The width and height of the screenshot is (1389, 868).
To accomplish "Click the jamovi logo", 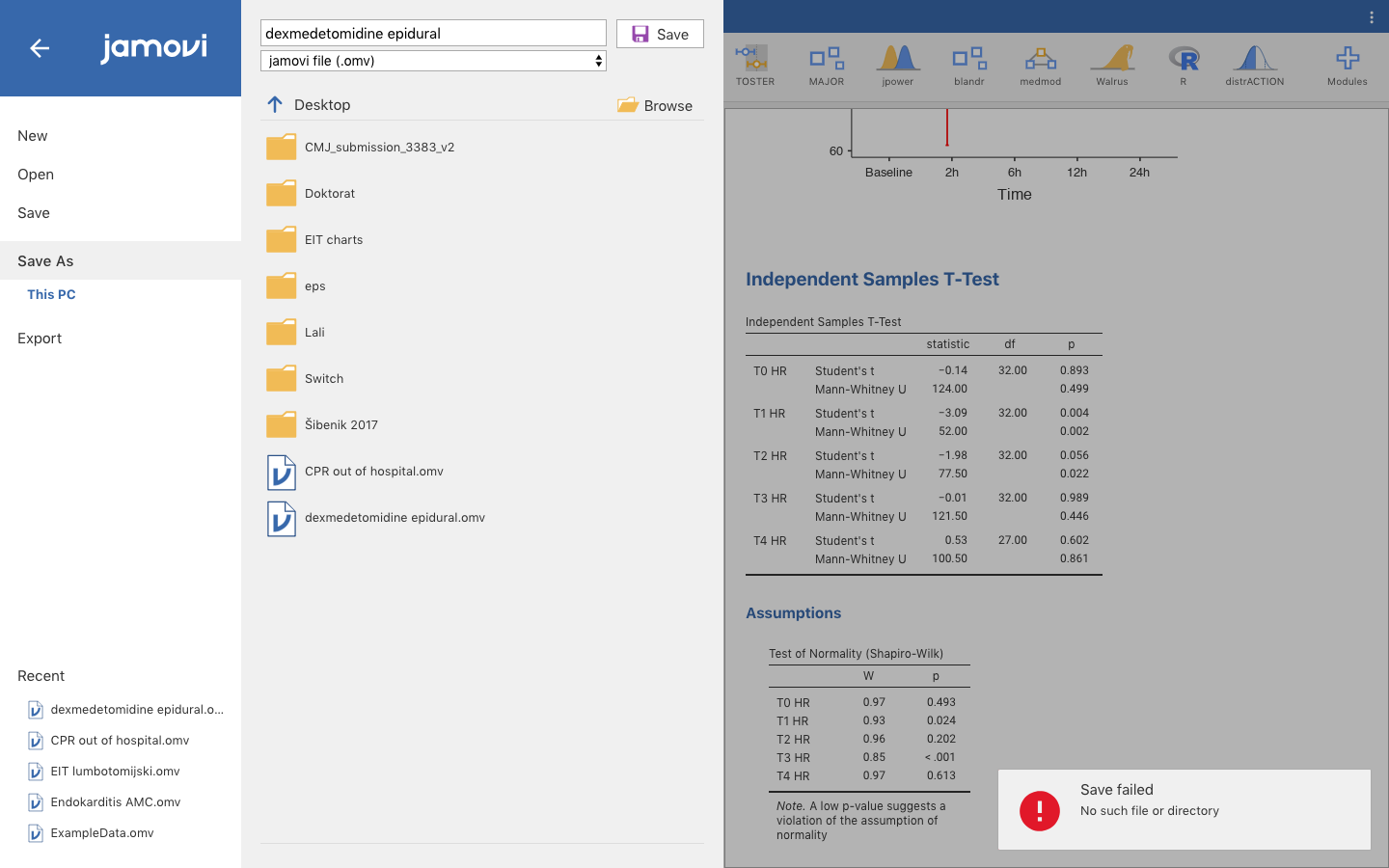I will point(154,47).
